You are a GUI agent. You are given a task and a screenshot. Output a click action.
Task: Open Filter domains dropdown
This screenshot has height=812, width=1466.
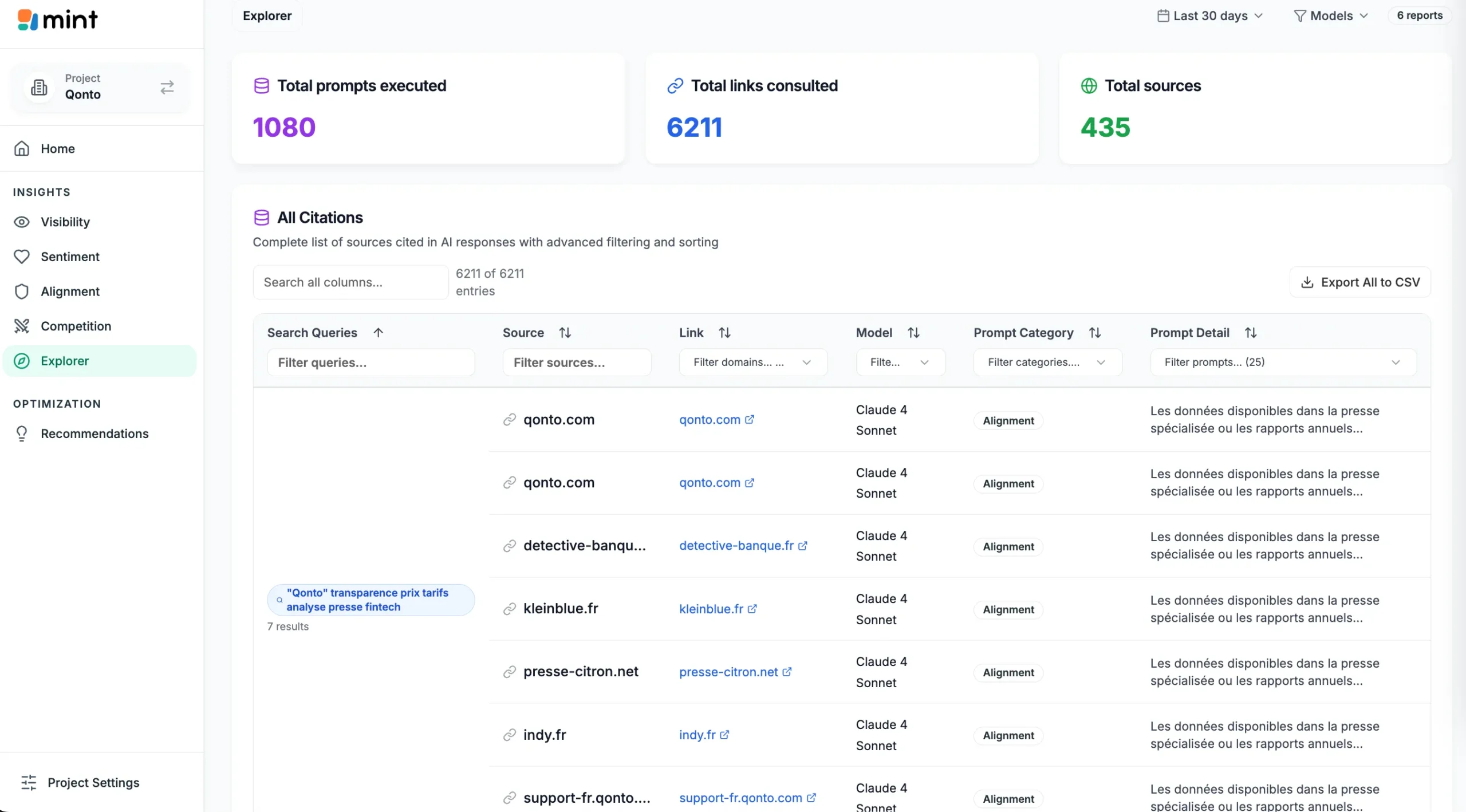coord(752,362)
